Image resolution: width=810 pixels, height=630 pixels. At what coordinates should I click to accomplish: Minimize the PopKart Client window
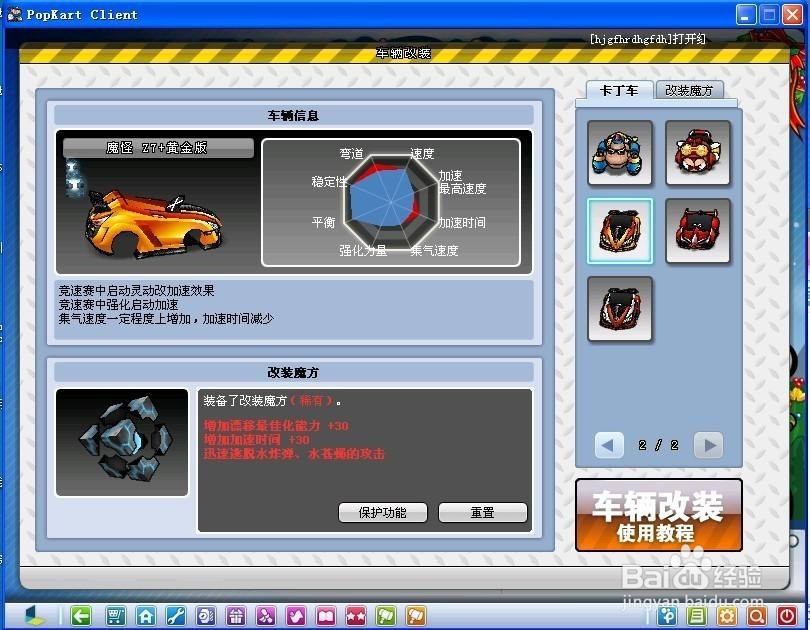[745, 14]
